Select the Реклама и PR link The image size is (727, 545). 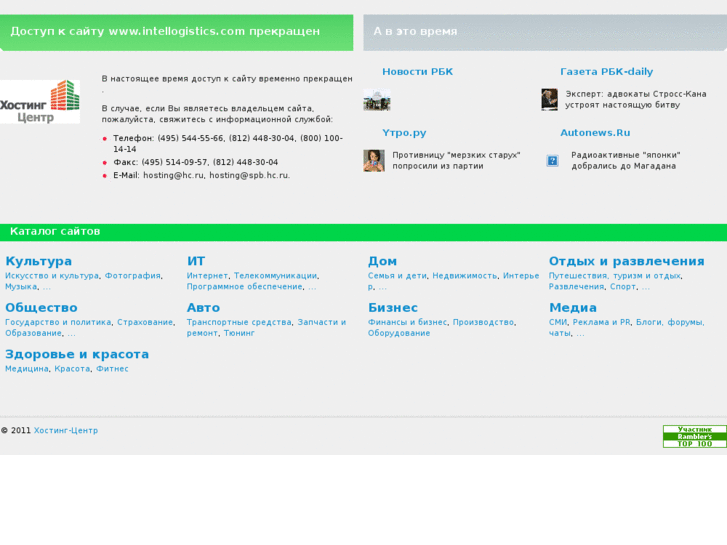pyautogui.click(x=601, y=322)
